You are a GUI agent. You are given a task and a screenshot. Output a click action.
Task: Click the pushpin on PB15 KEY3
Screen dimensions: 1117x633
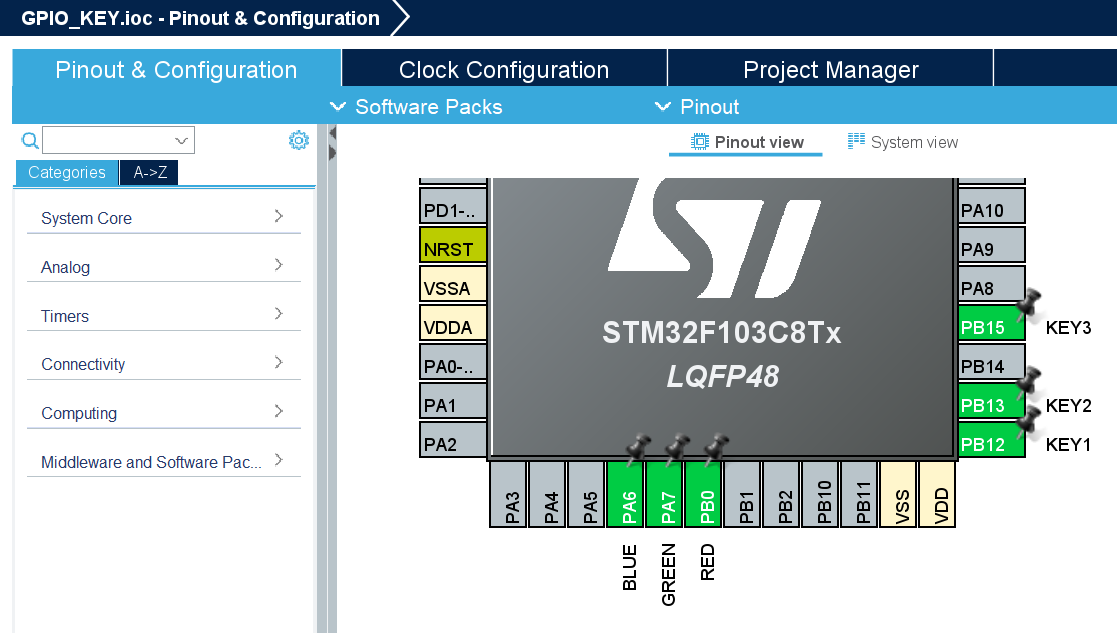click(x=1027, y=305)
